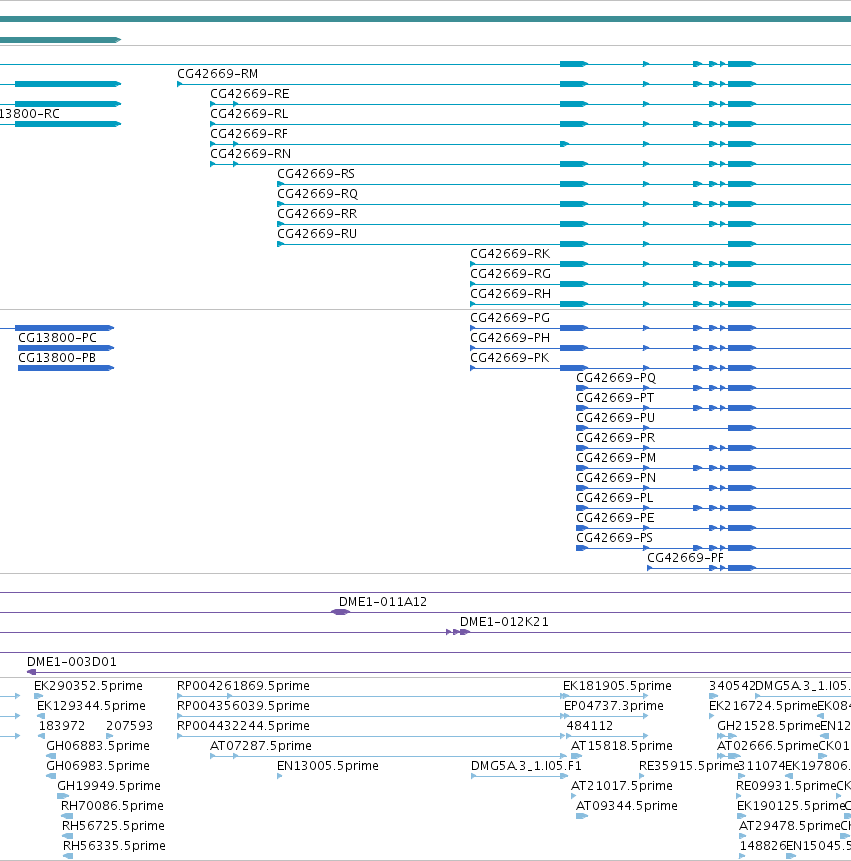Select the CG42669-PF protein label

coord(685,558)
